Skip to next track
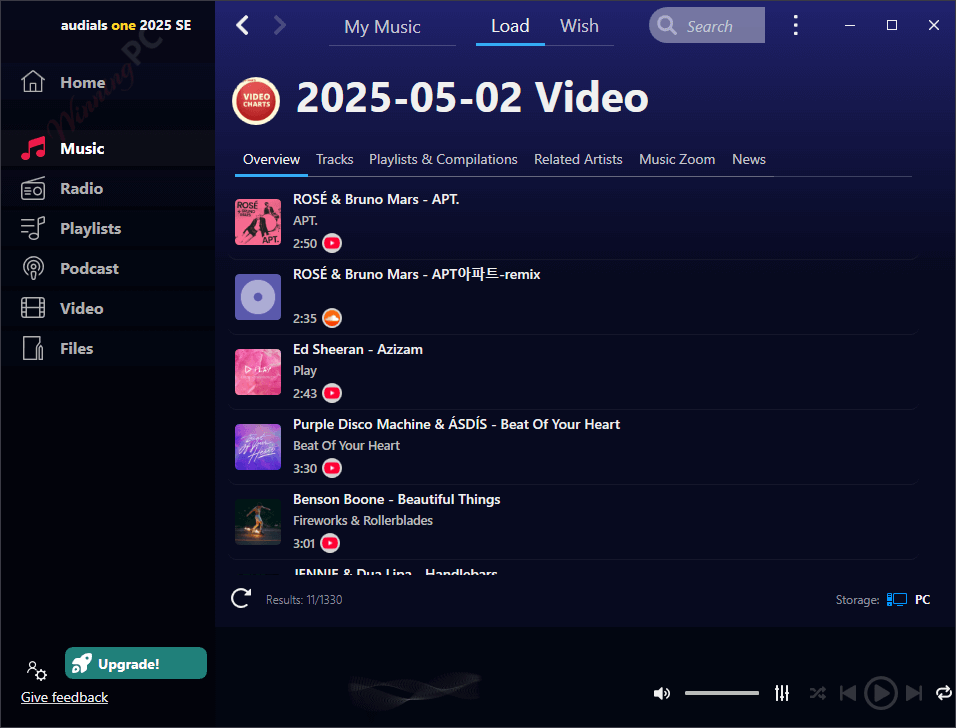The width and height of the screenshot is (956, 728). click(x=913, y=693)
